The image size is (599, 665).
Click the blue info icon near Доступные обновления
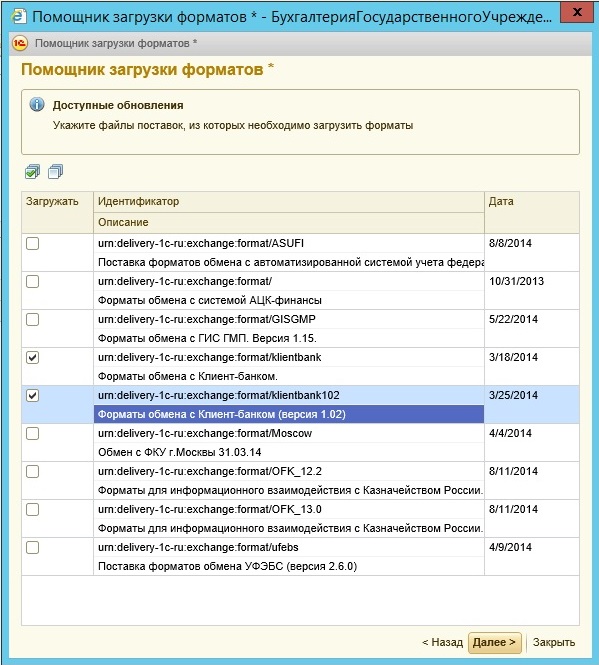(37, 105)
